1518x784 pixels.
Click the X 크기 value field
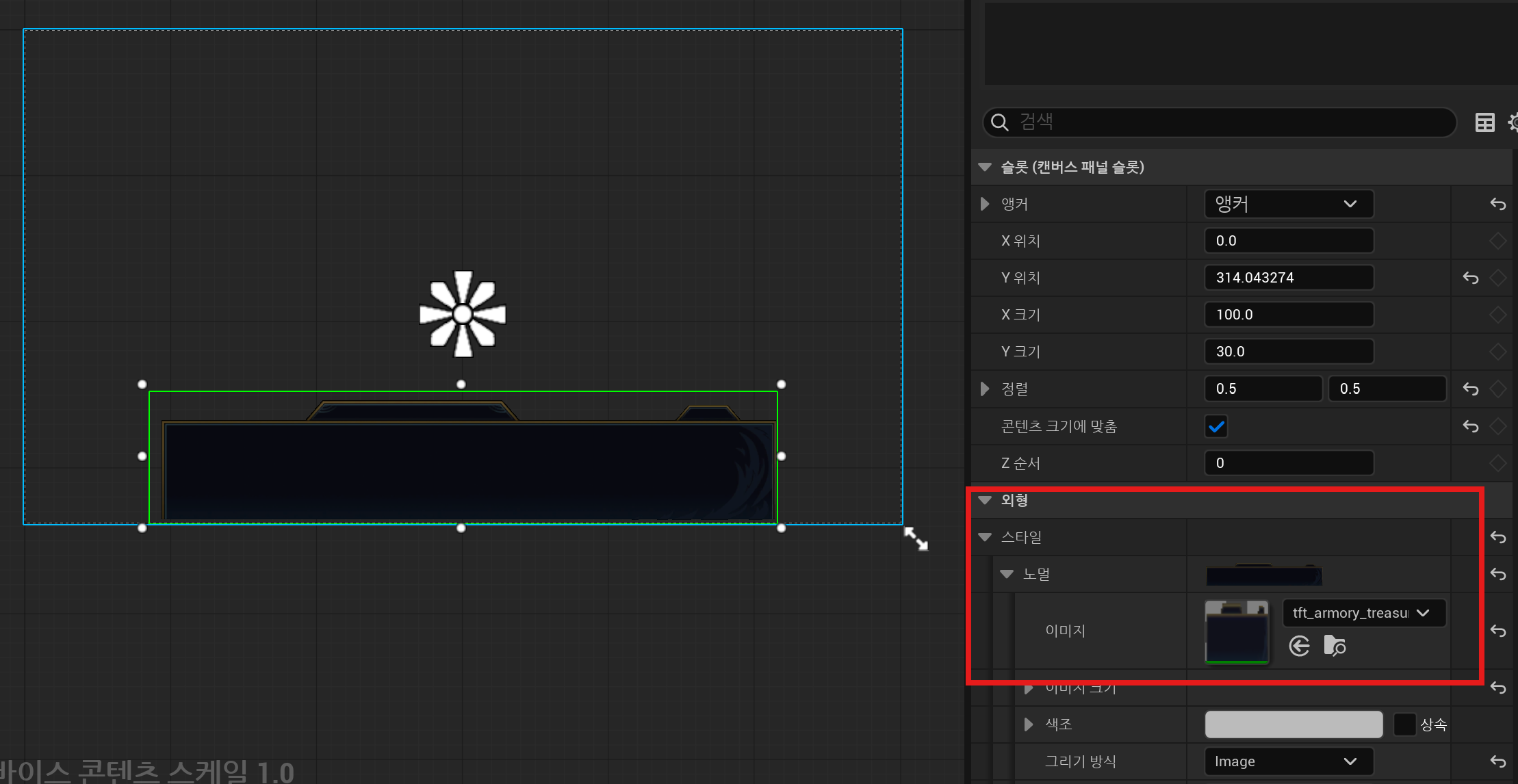click(x=1289, y=315)
